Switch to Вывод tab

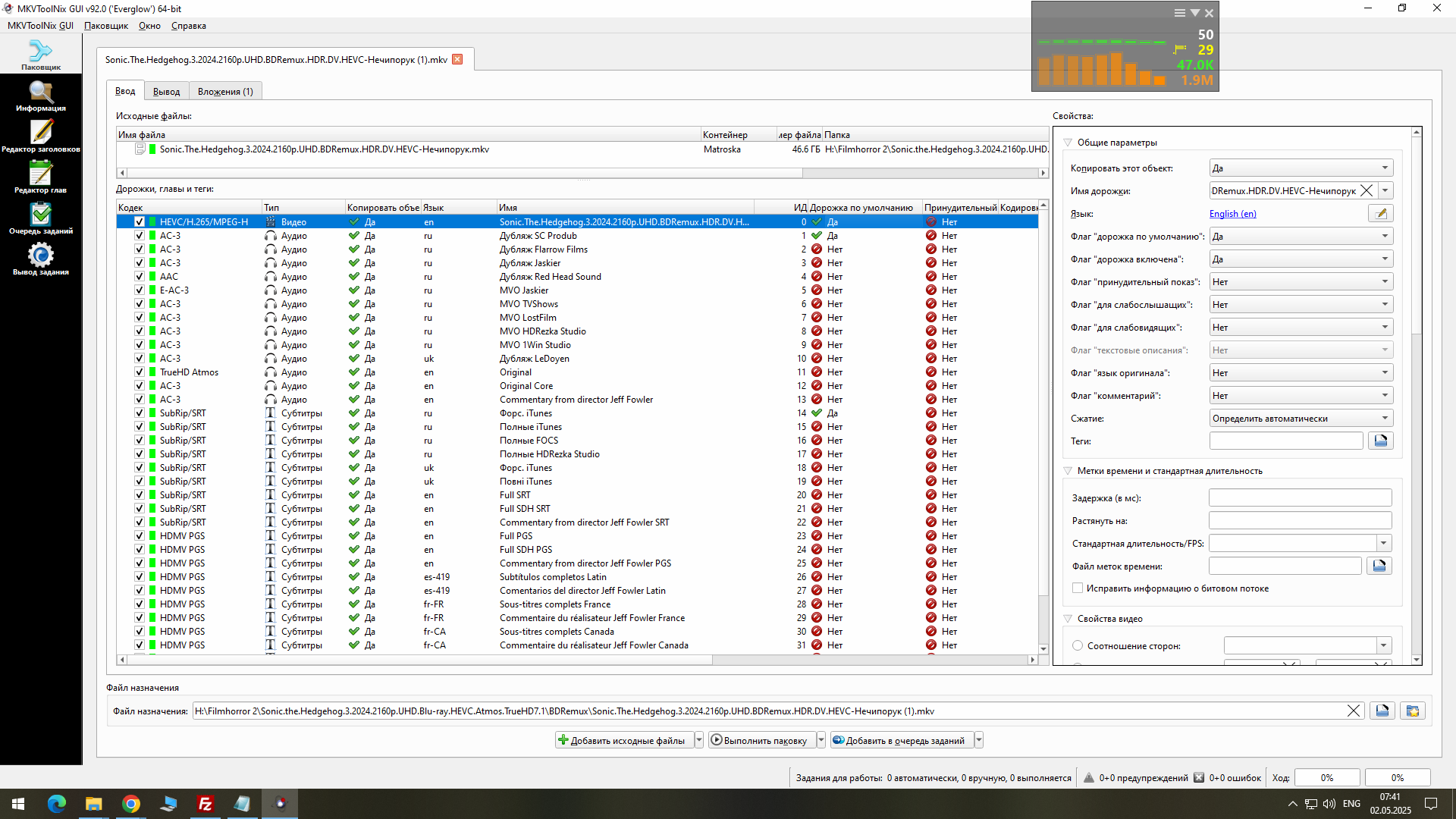coord(166,92)
